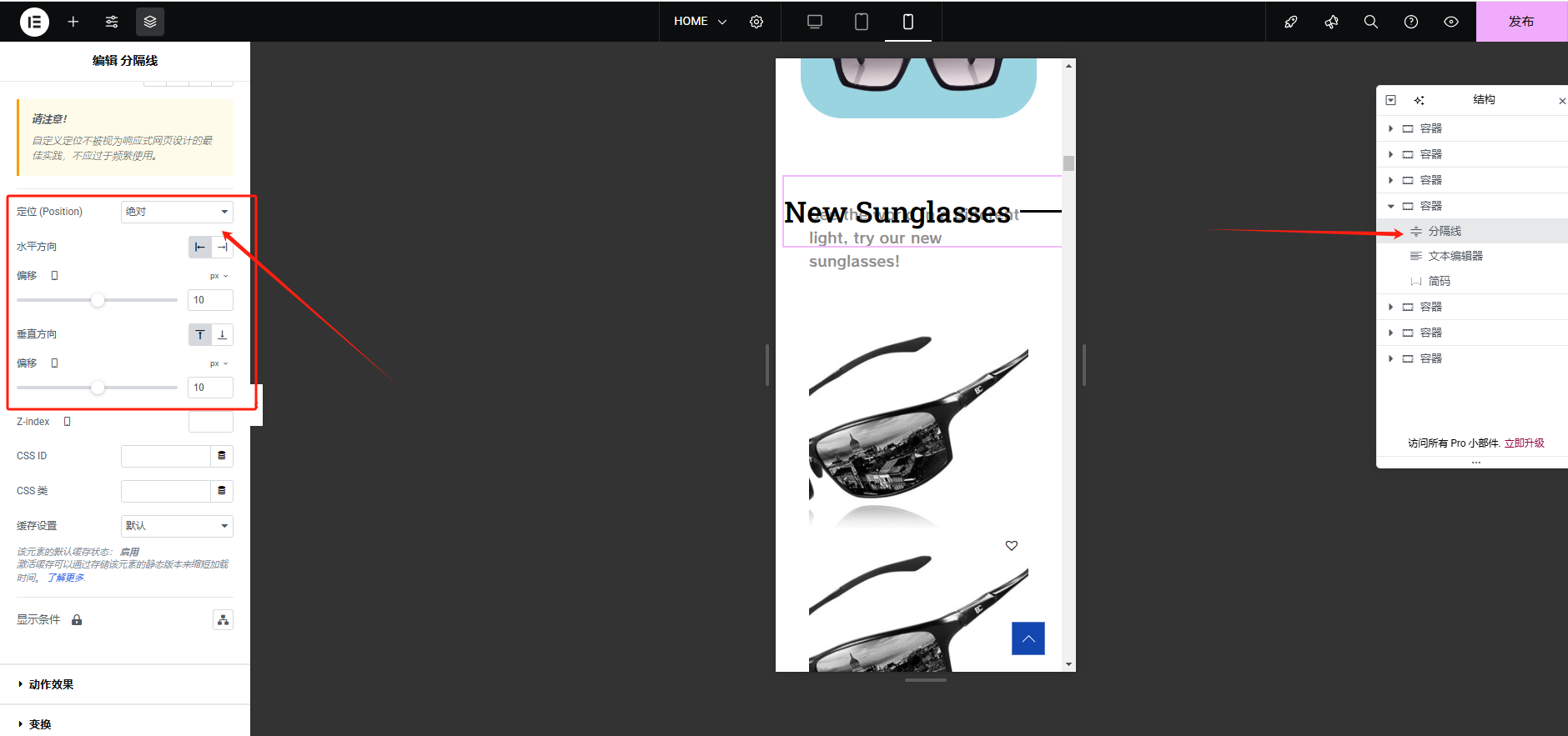The height and width of the screenshot is (736, 1568).
Task: Preview changes with the eye icon
Action: pos(1451,22)
